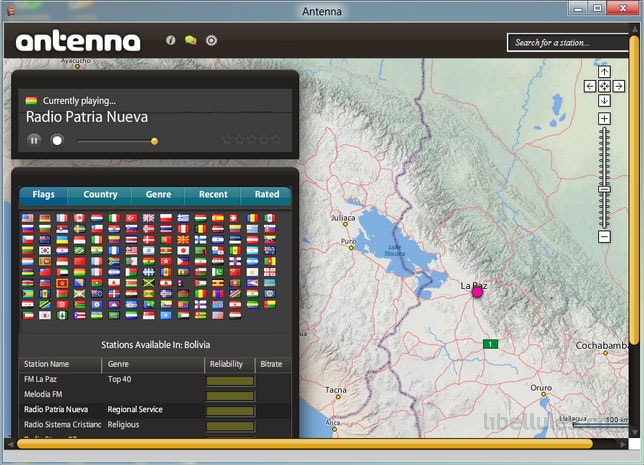Image resolution: width=644 pixels, height=465 pixels.
Task: Select the Sweden flag
Action: (x=79, y=229)
